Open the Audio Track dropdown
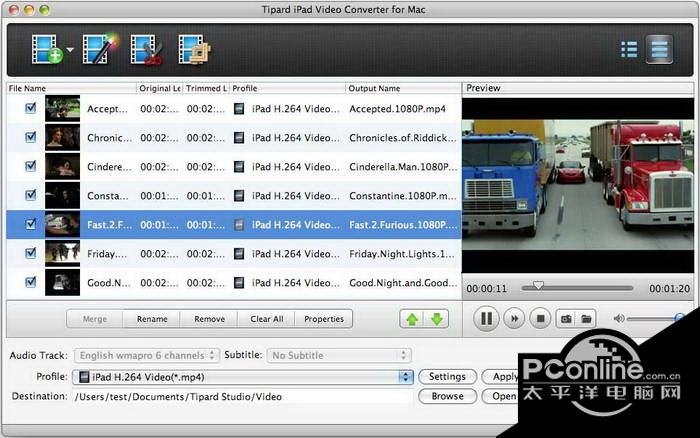The image size is (700, 438). tap(147, 355)
